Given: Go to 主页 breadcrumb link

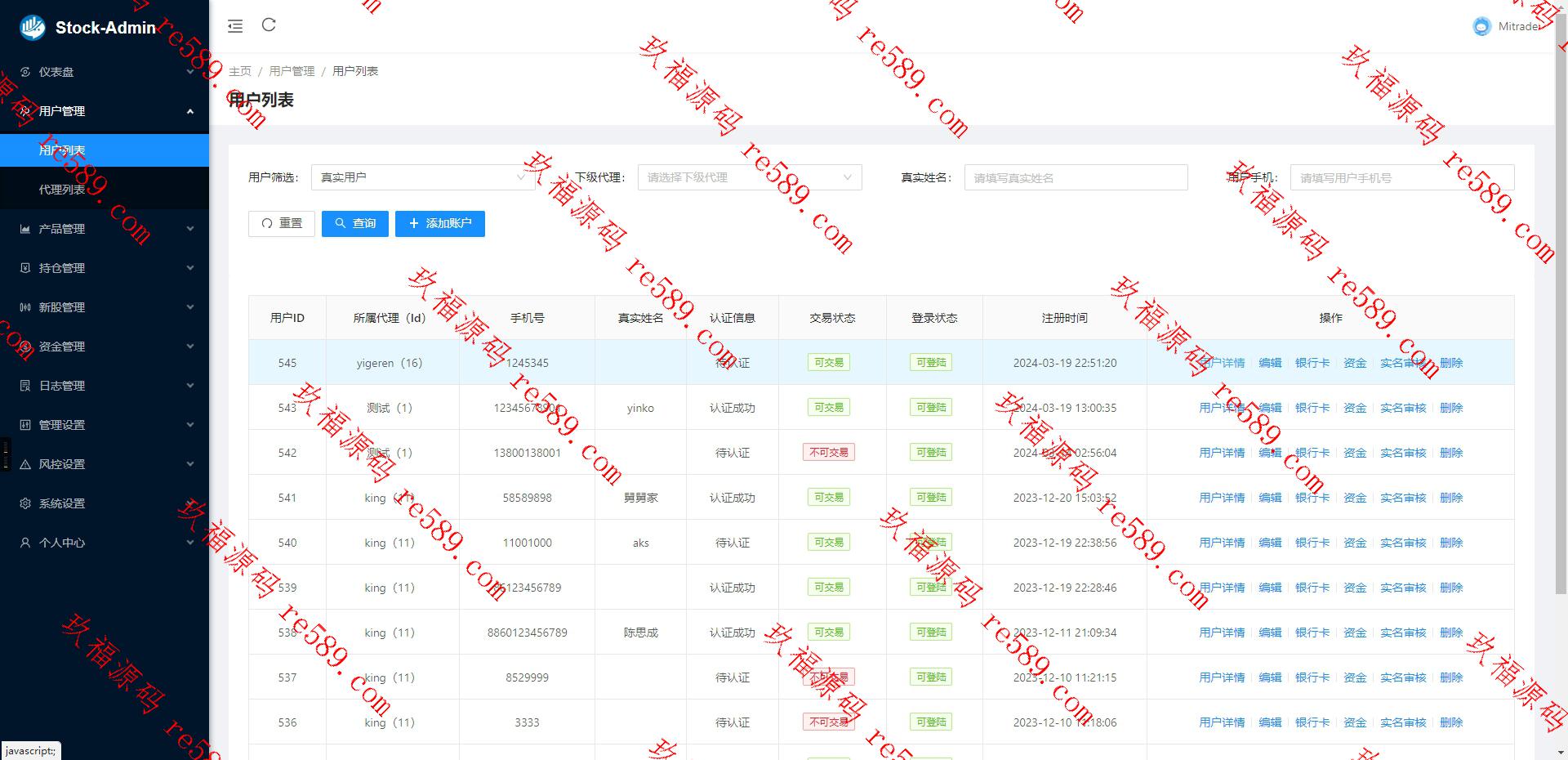Looking at the screenshot, I should (x=240, y=71).
